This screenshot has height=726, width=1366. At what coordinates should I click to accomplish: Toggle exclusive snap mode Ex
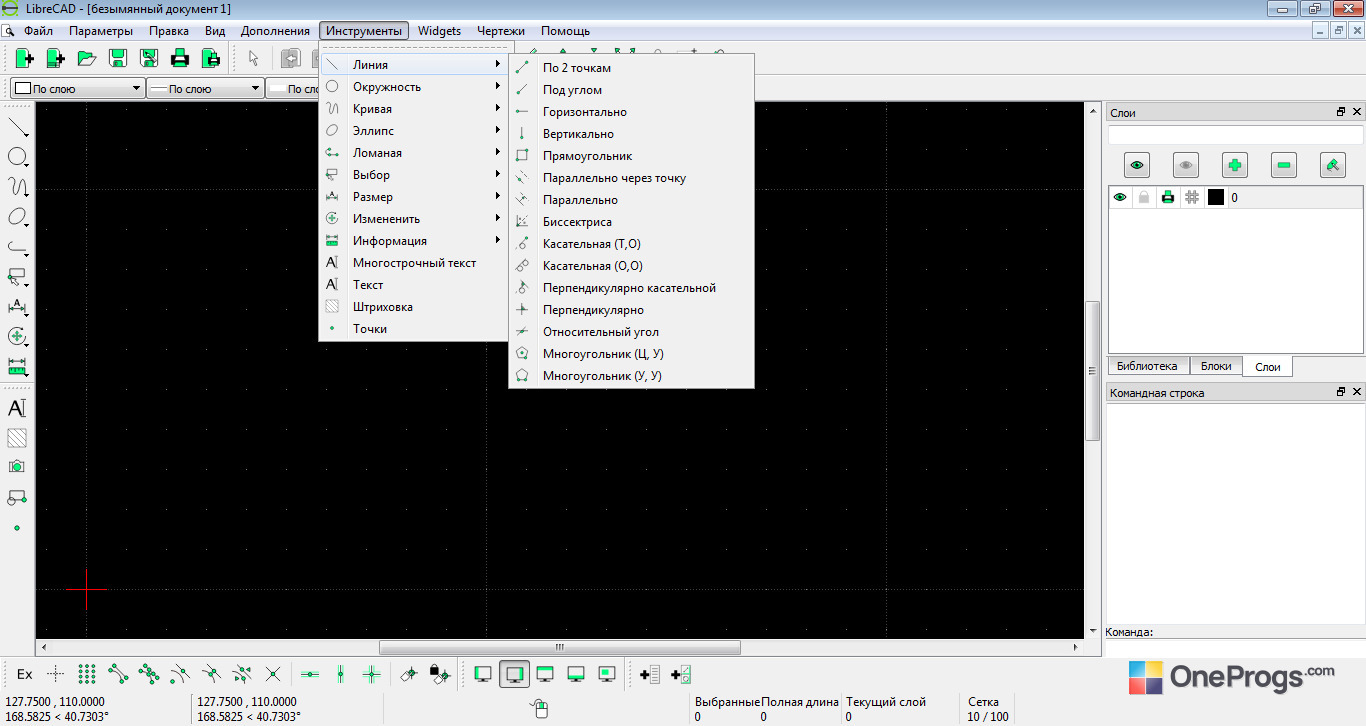pos(25,674)
